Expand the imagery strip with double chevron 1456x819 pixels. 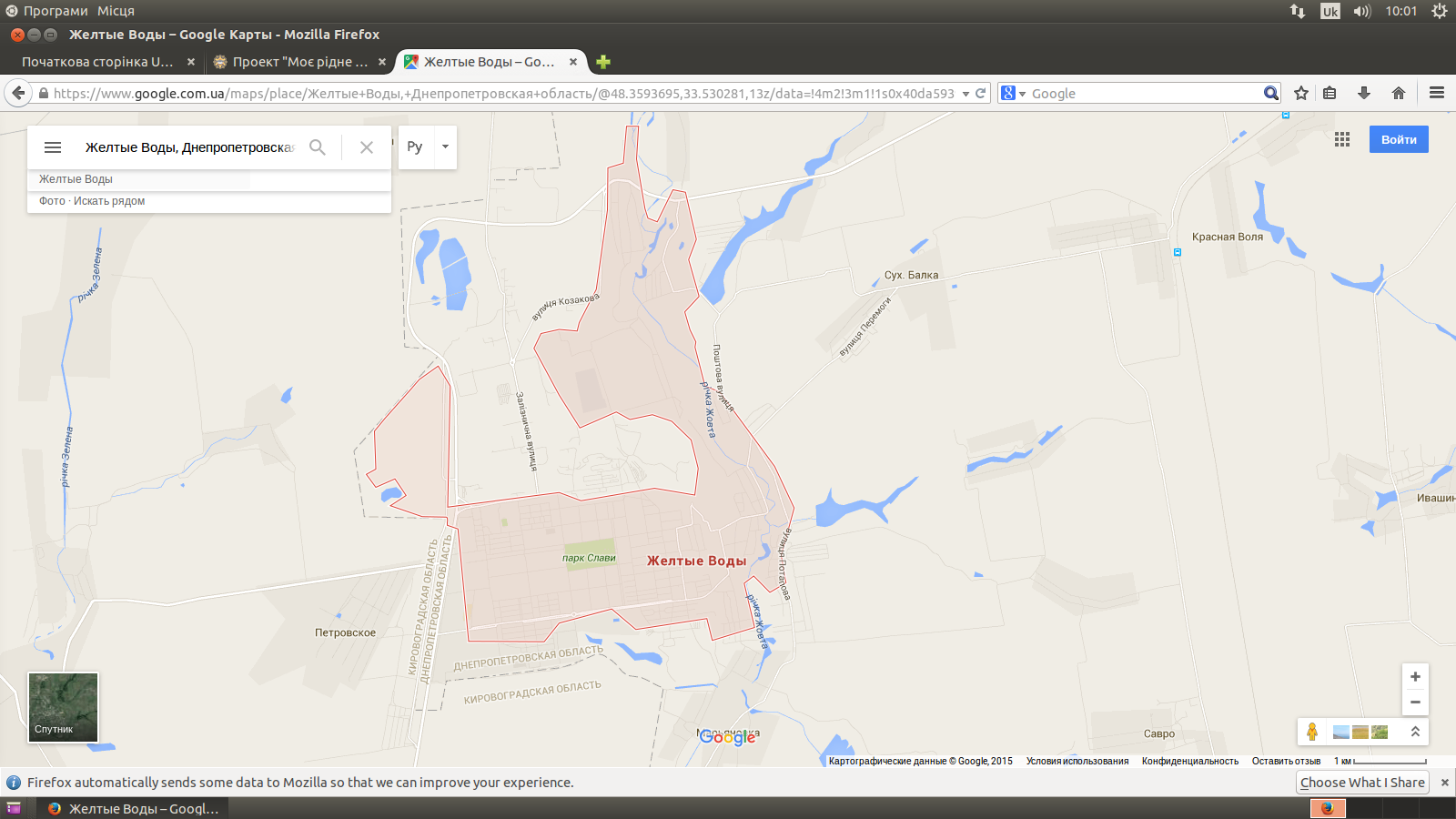[x=1415, y=732]
